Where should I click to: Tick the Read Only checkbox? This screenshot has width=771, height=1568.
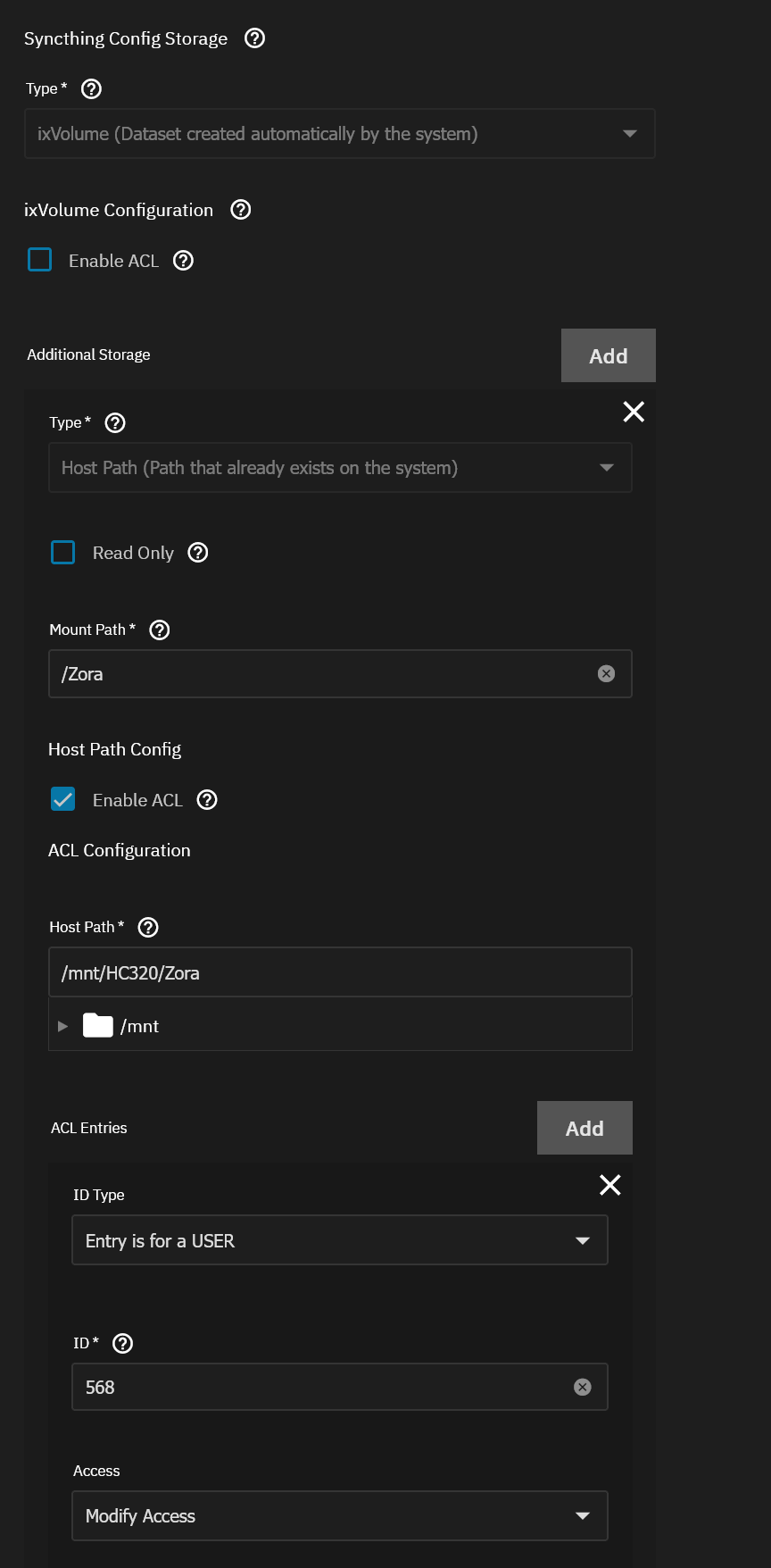coord(63,553)
